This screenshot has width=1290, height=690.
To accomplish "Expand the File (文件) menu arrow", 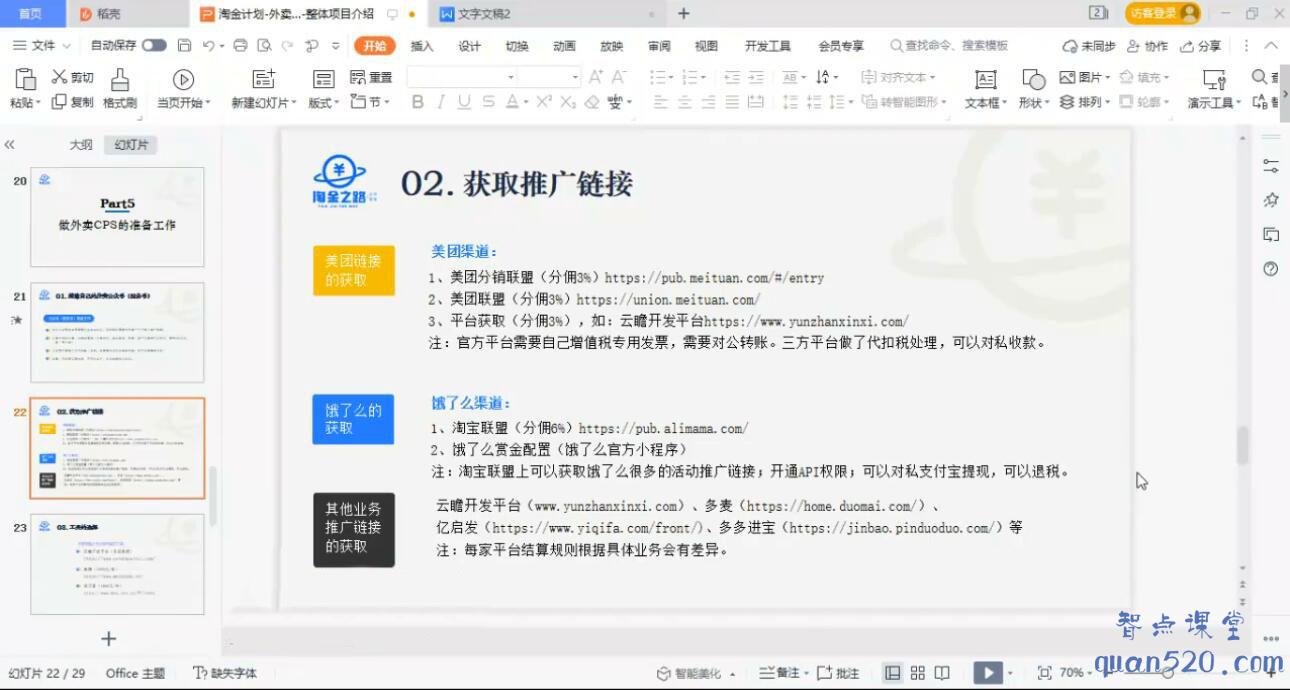I will point(67,46).
